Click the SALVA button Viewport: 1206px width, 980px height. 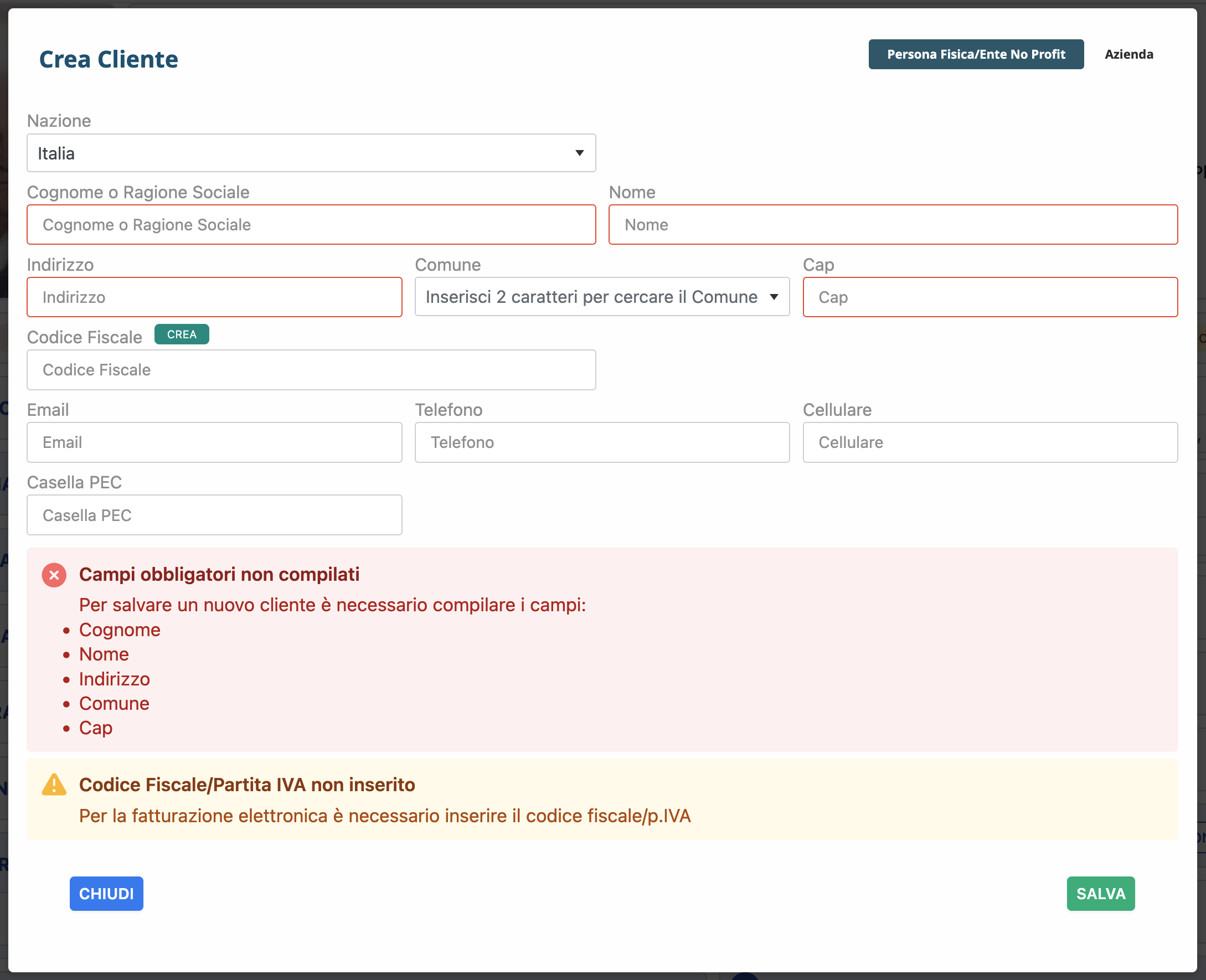click(x=1100, y=894)
